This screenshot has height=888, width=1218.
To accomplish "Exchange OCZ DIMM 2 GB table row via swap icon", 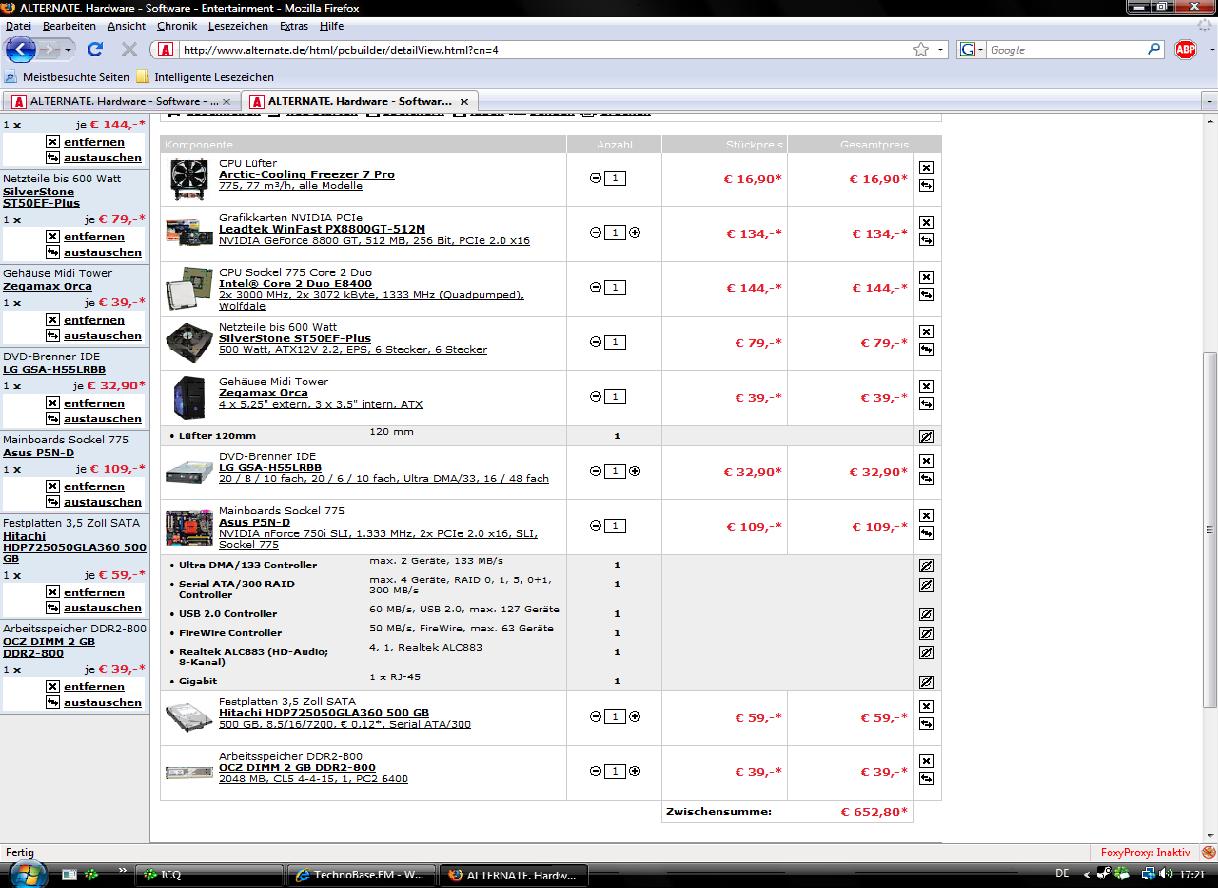I will tap(926, 778).
